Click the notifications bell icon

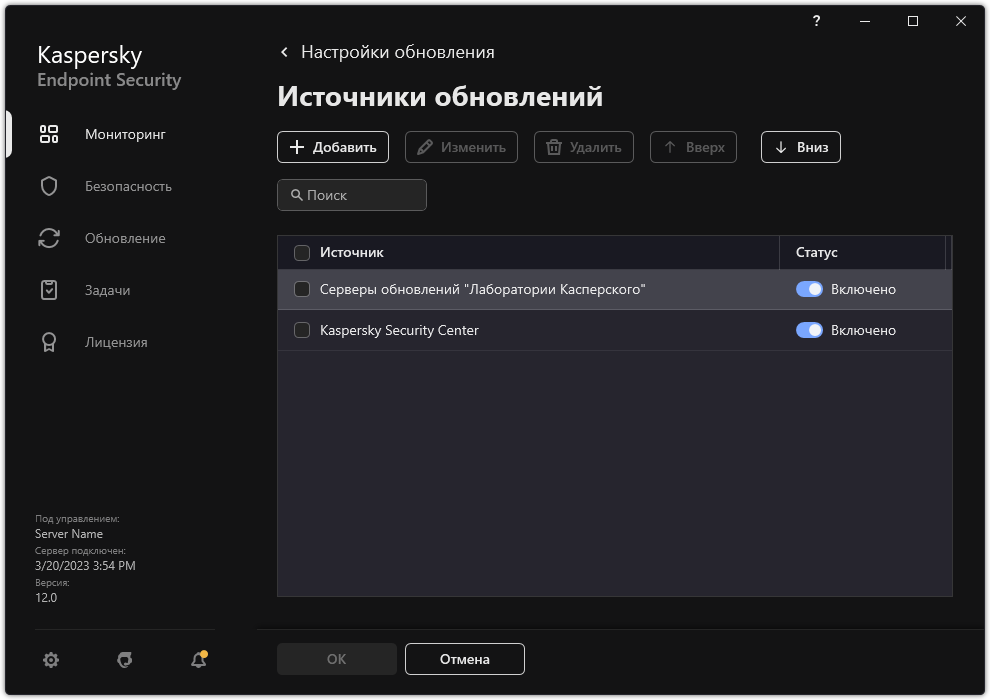(197, 661)
